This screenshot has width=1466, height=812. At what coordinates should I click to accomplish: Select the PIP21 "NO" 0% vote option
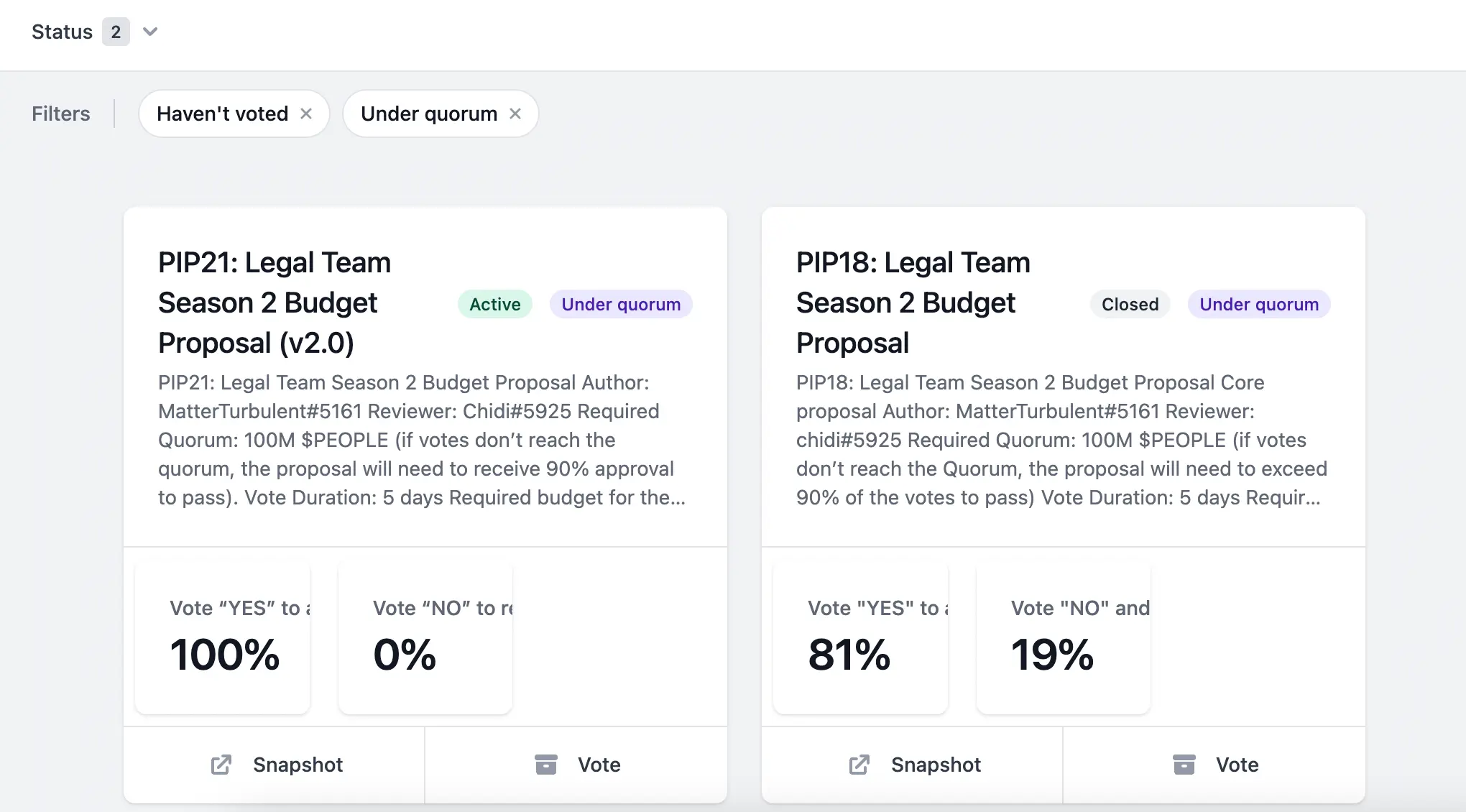pos(425,638)
